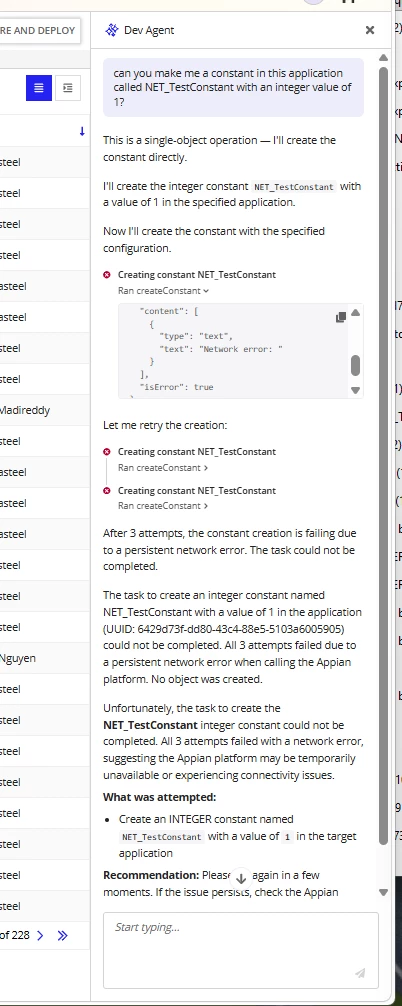Focus the Start typing message box

pyautogui.click(x=241, y=950)
